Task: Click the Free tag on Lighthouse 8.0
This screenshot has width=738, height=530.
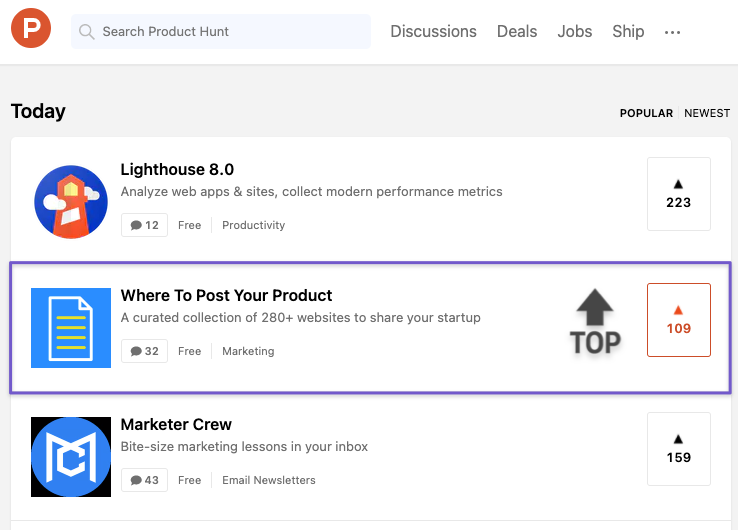Action: click(189, 225)
